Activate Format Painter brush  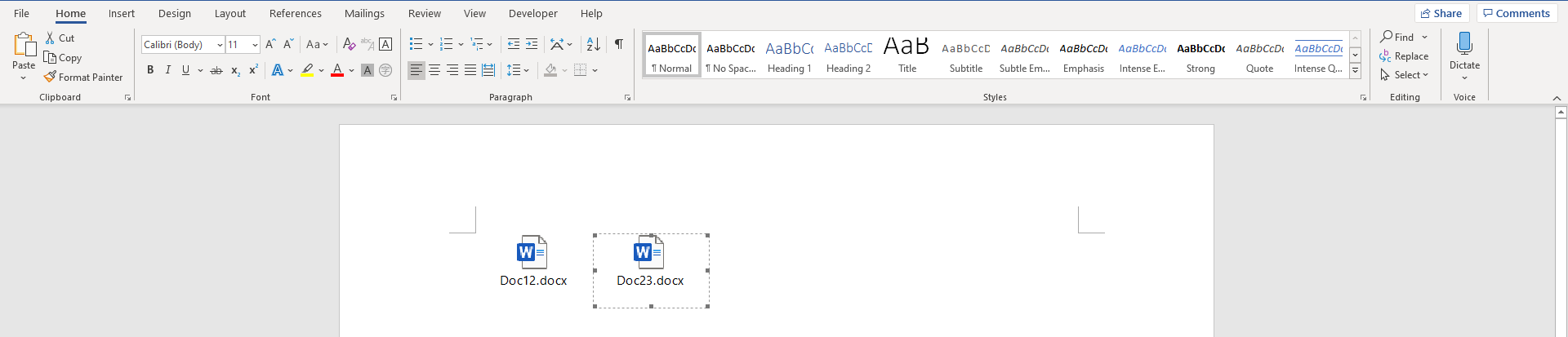(x=83, y=78)
